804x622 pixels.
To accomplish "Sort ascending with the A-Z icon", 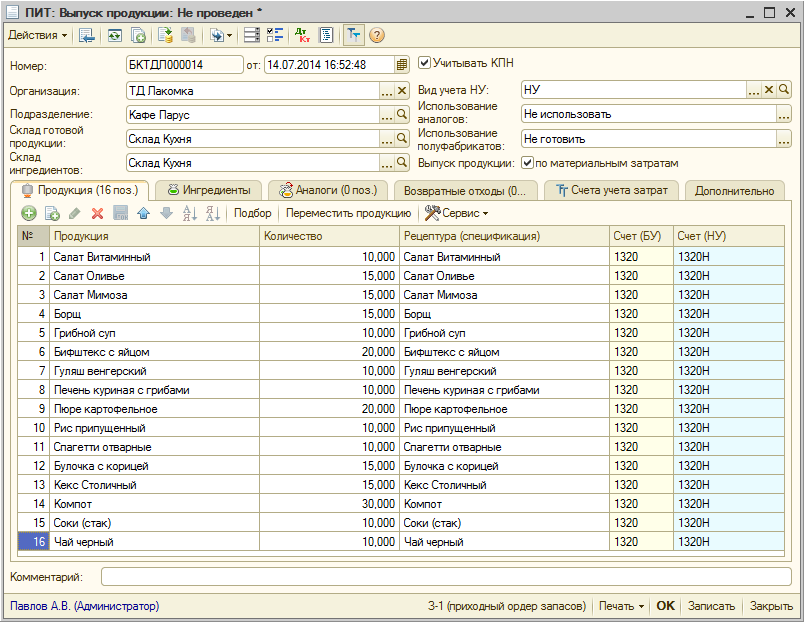I will click(x=189, y=213).
